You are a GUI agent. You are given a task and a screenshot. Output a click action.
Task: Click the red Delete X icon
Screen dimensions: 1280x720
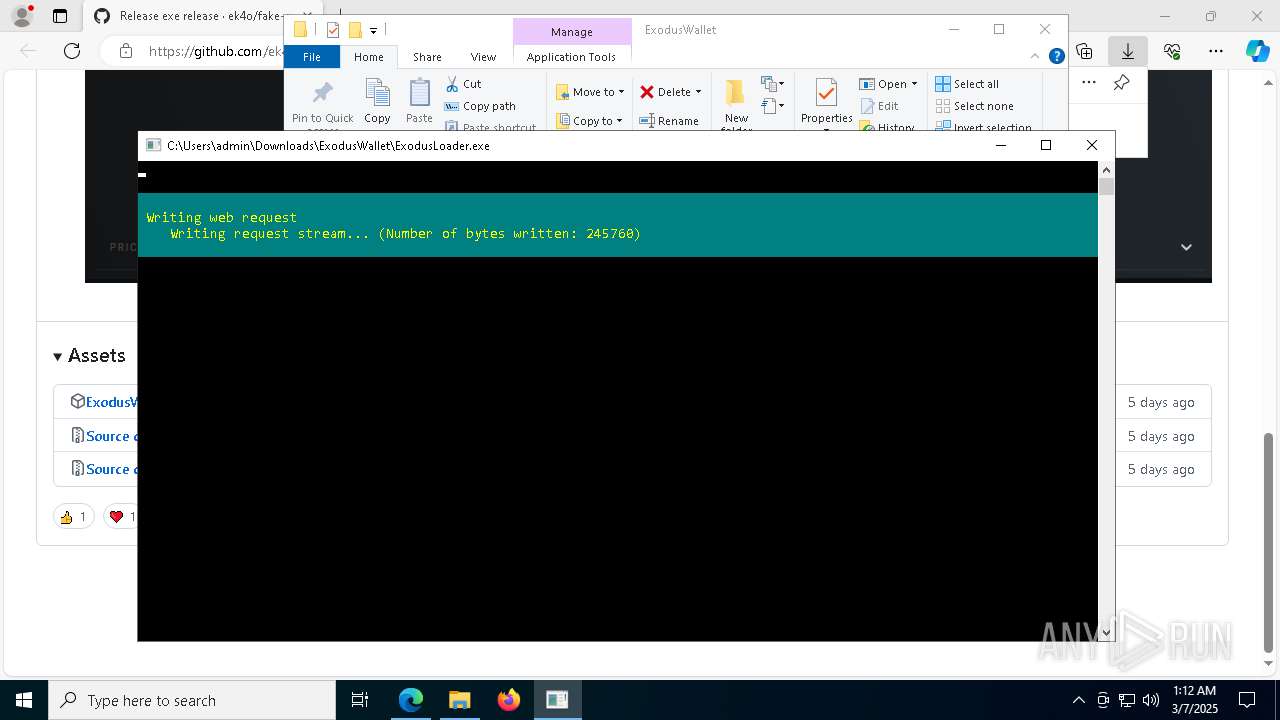[x=647, y=92]
